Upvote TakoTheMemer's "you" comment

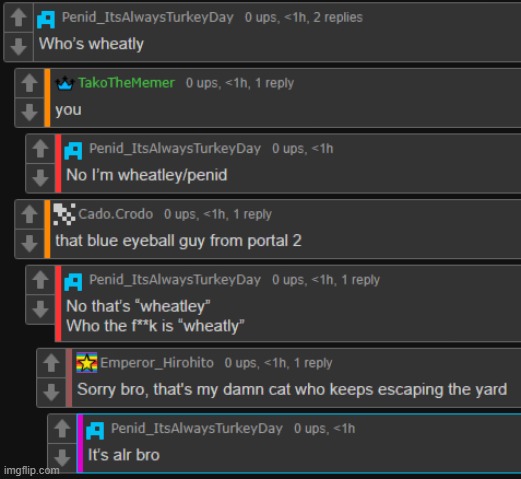29,83
